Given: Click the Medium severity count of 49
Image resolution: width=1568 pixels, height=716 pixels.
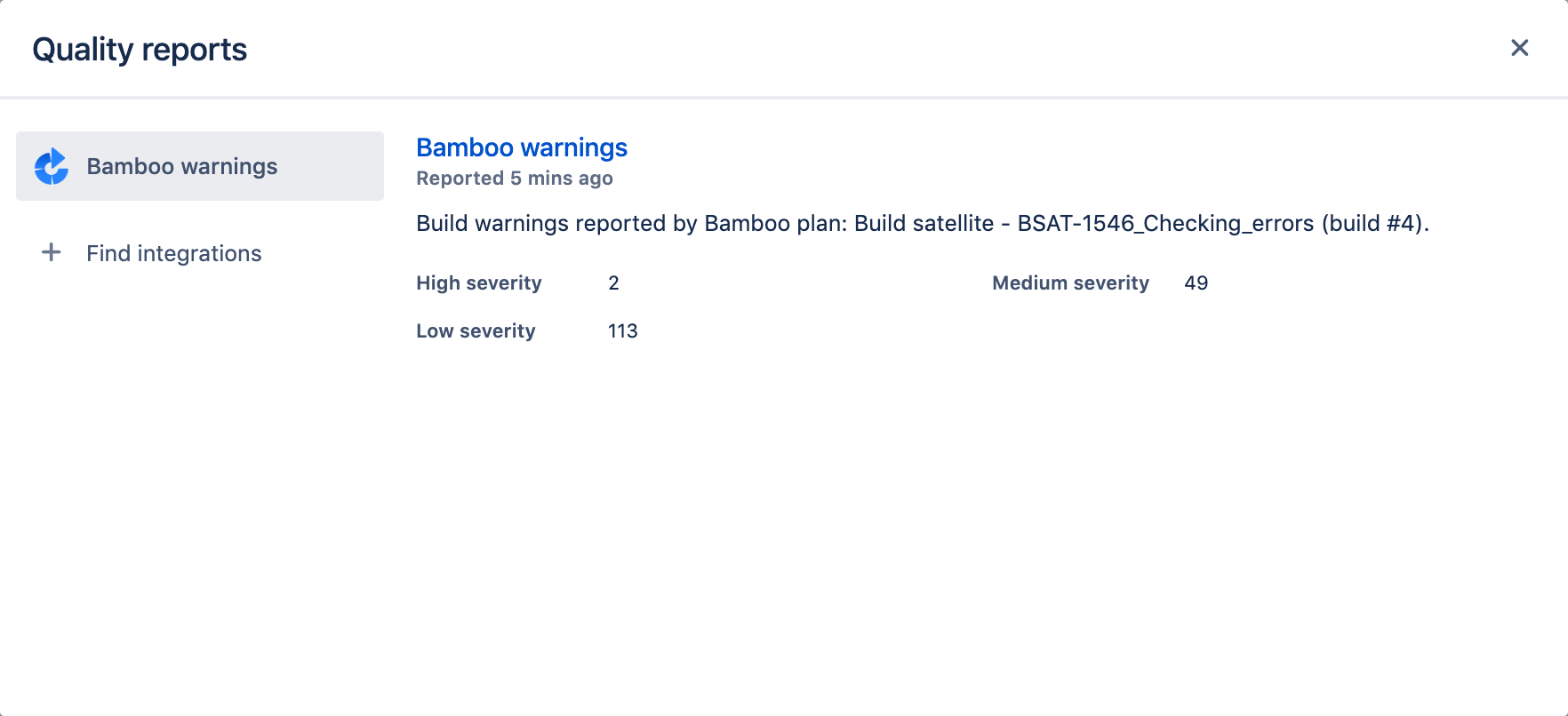Looking at the screenshot, I should coord(1196,282).
